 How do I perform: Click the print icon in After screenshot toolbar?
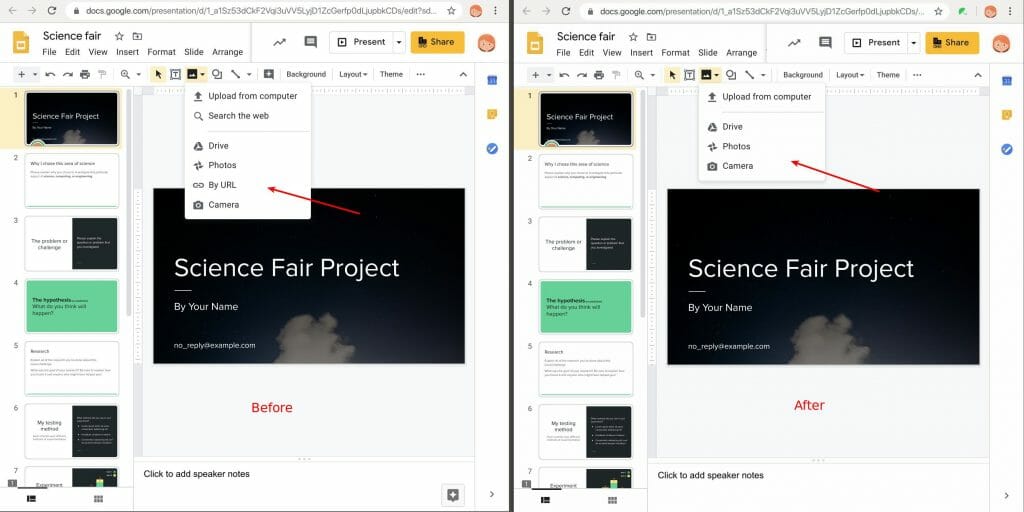[x=599, y=75]
